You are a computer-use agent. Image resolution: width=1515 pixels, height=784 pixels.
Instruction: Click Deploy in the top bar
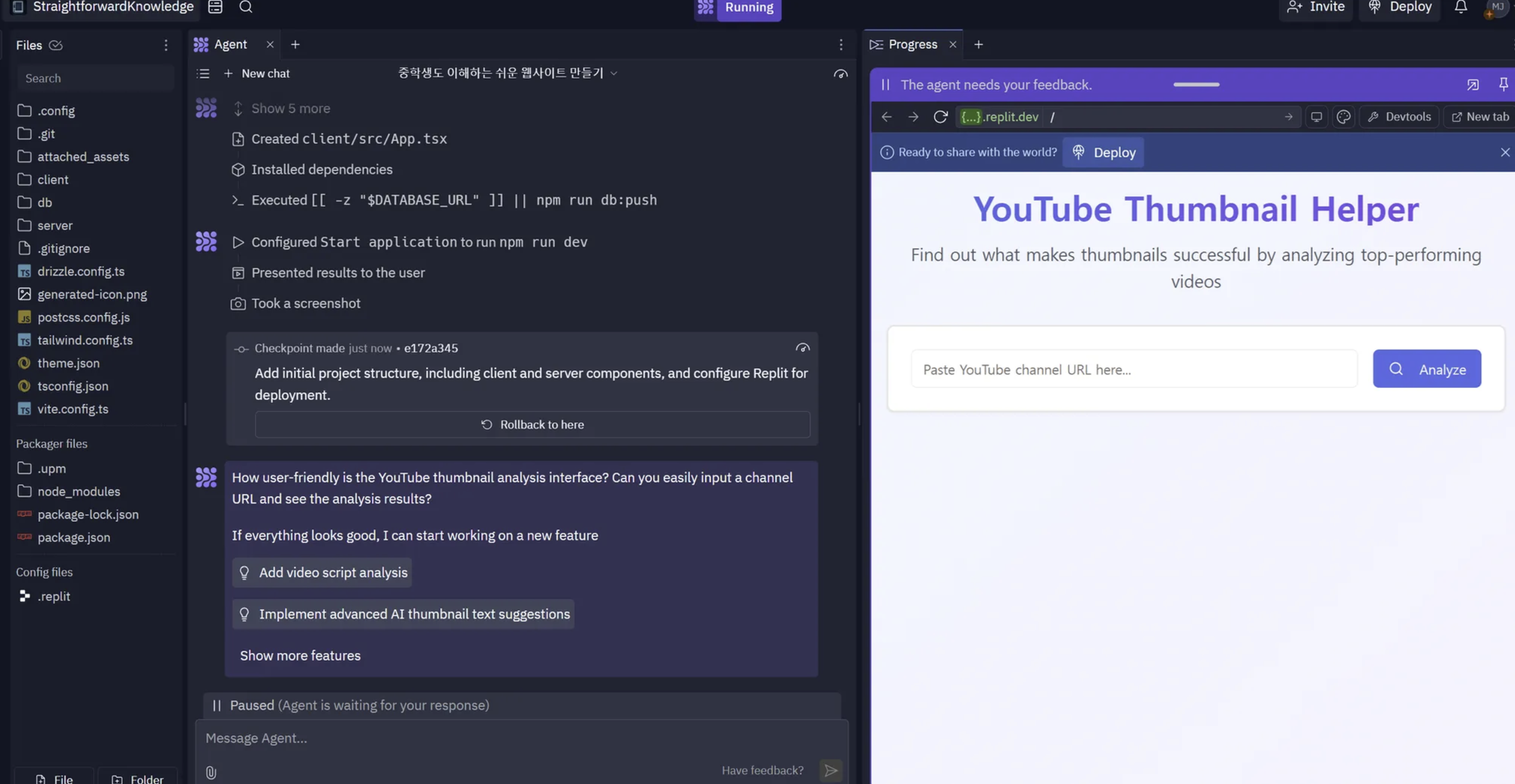(1401, 8)
